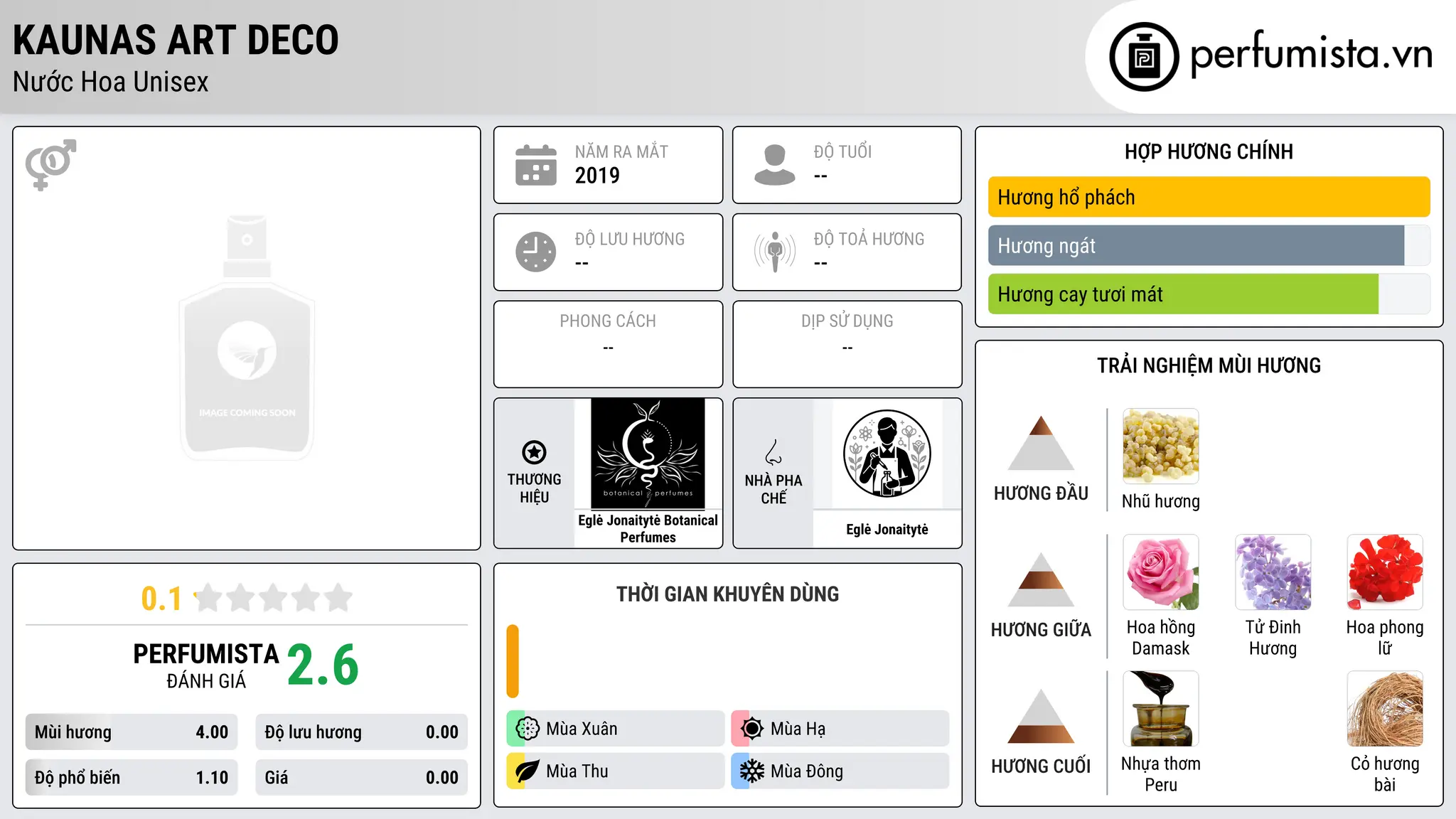Click the Hợp hương chính heading
The image size is (1456, 819).
(x=1209, y=152)
